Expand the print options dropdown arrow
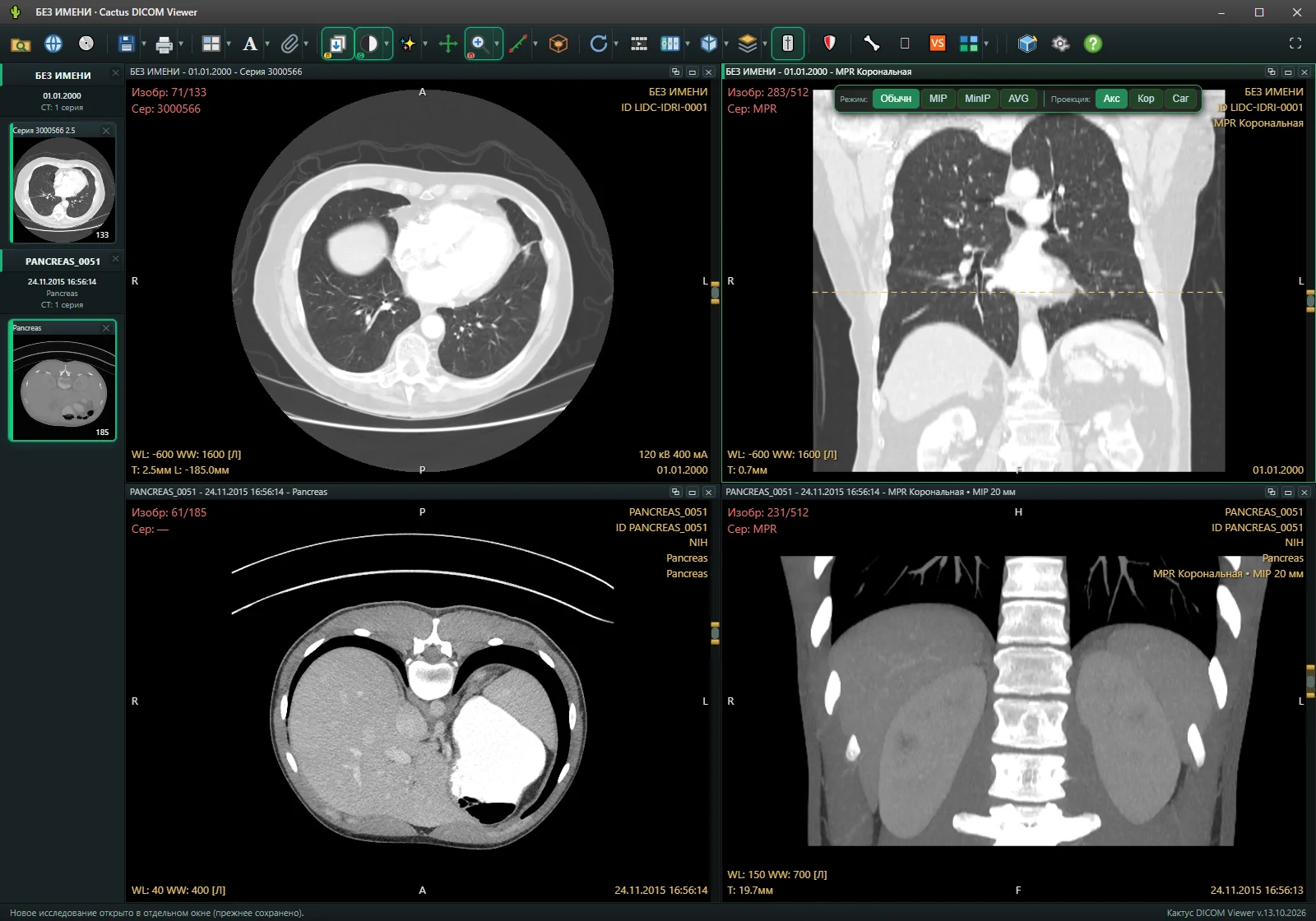Image resolution: width=1316 pixels, height=921 pixels. coord(181,44)
